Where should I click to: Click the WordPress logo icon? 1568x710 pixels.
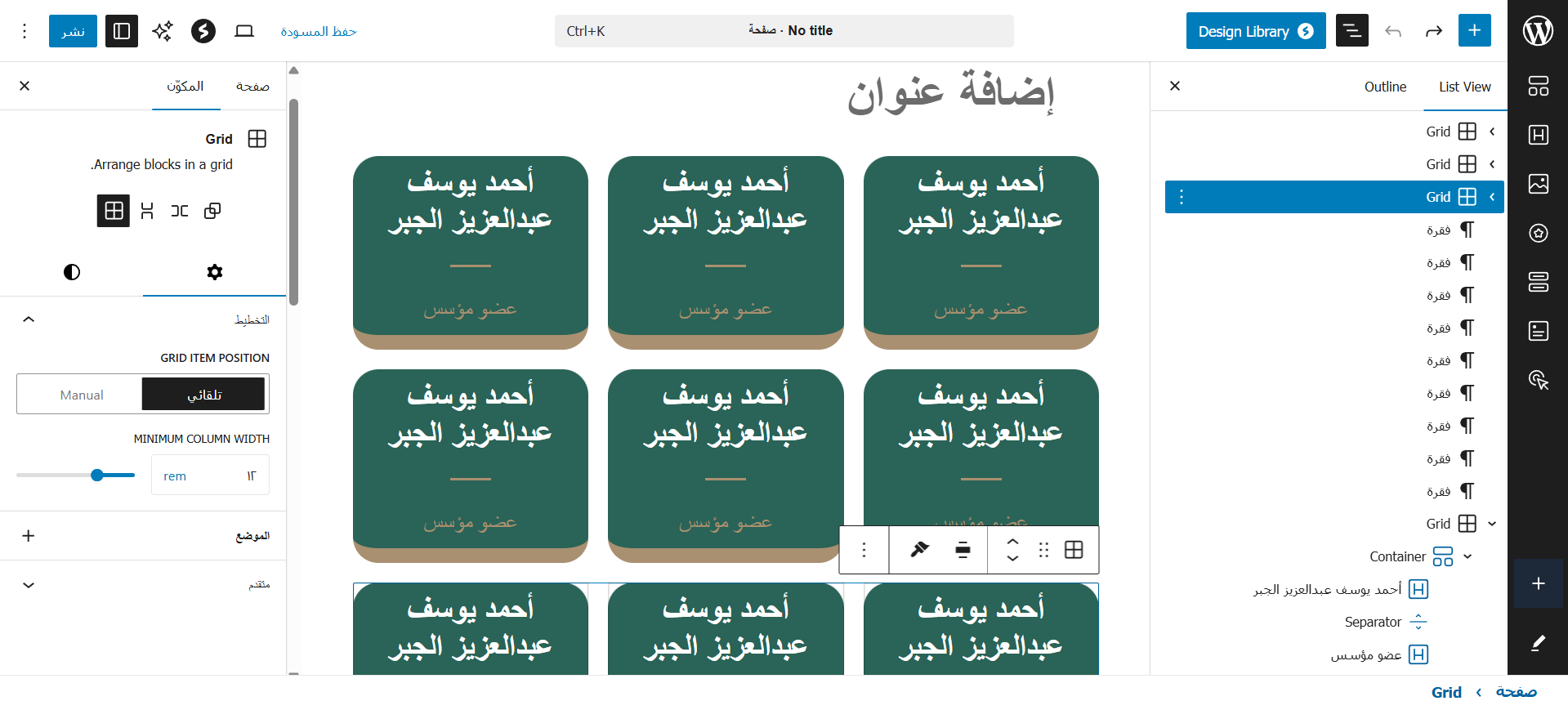click(1538, 31)
